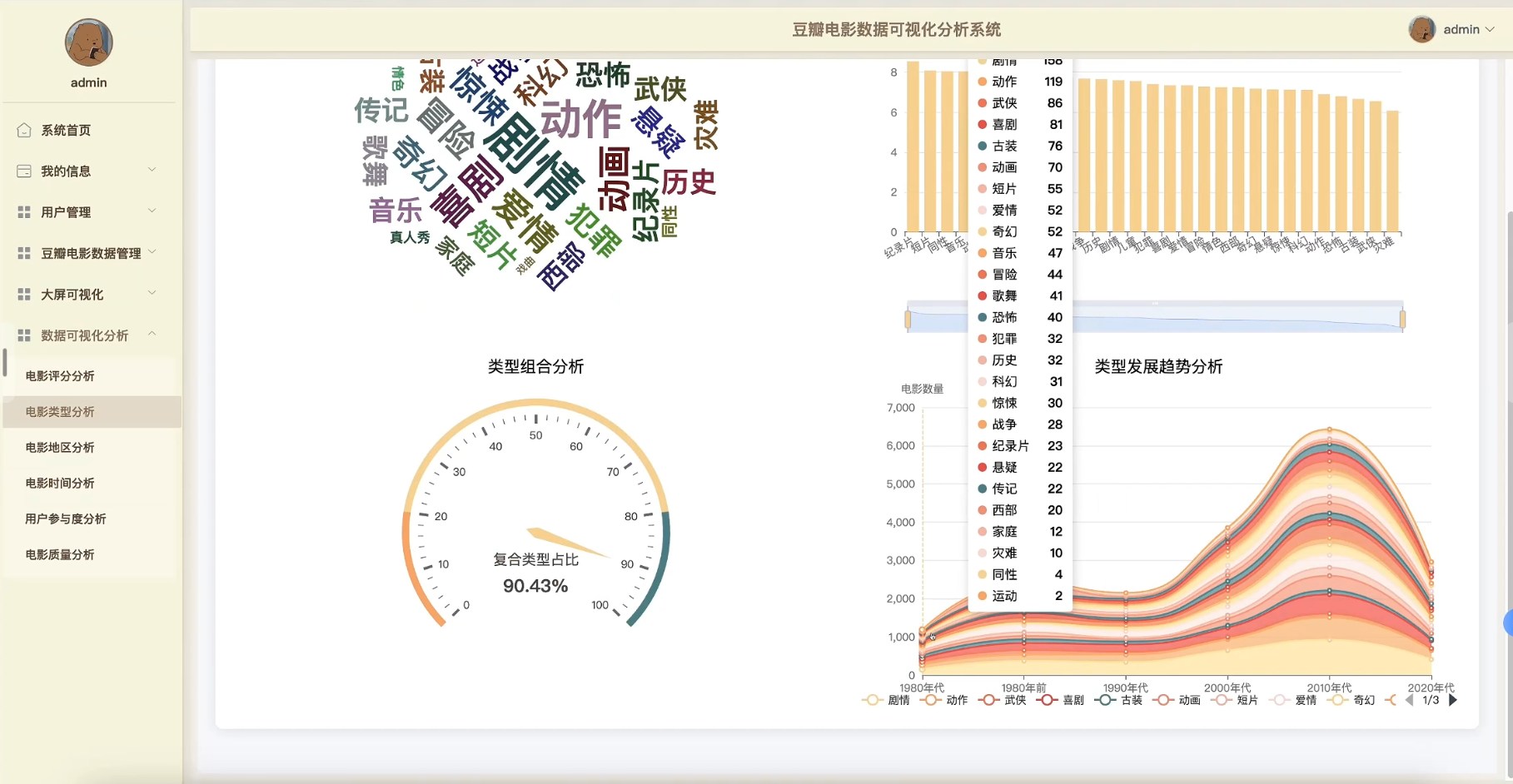Viewport: 1513px width, 784px height.
Task: Click the word 历史 in word cloud
Action: [x=689, y=181]
